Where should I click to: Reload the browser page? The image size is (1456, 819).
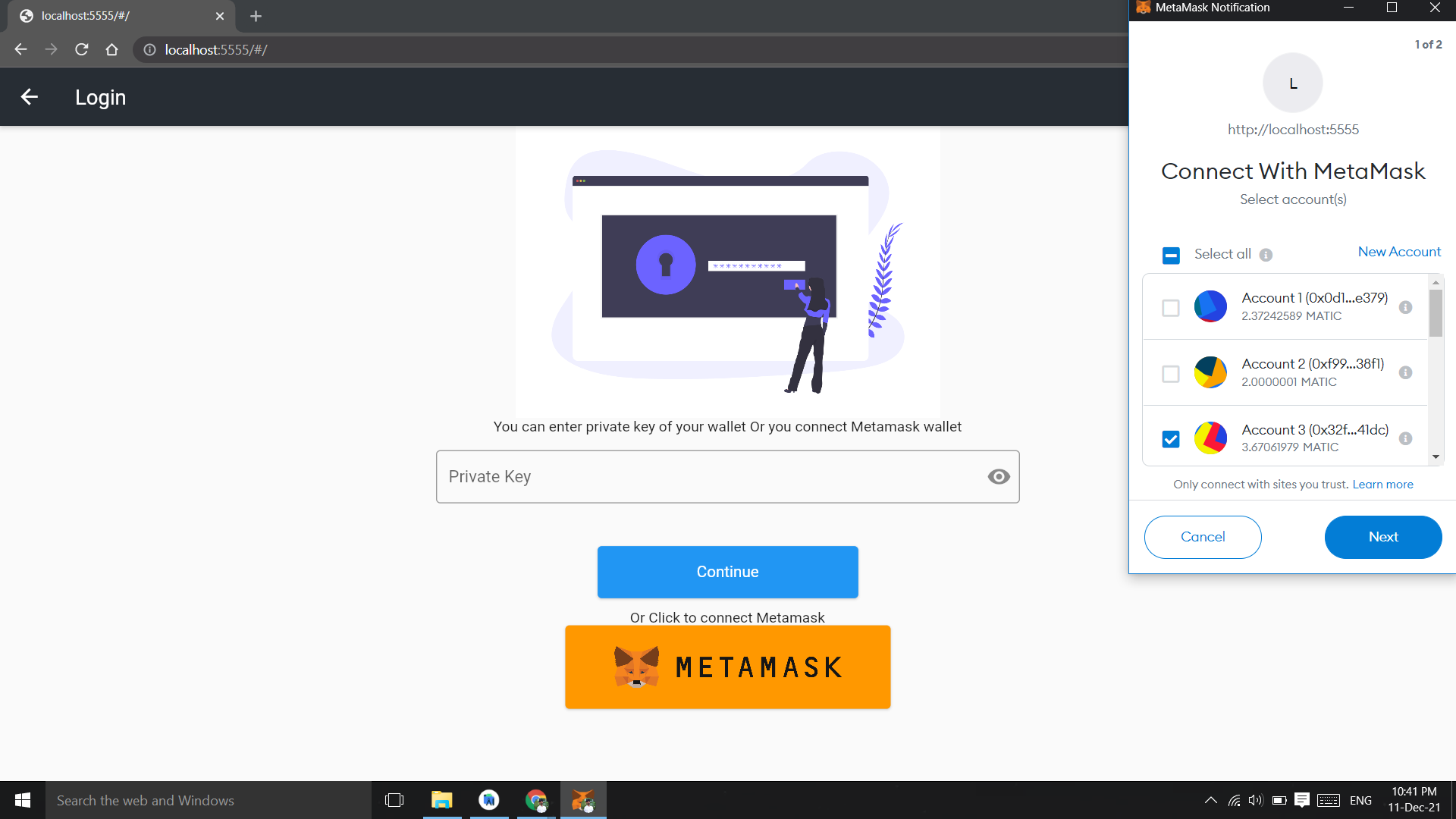tap(82, 49)
